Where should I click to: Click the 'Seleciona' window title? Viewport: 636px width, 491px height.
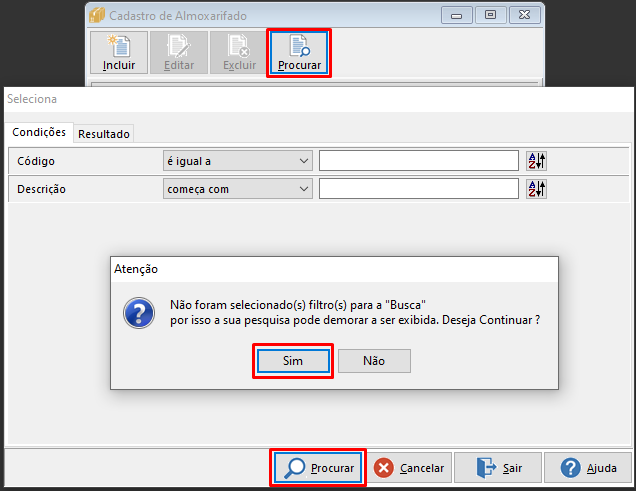click(32, 99)
